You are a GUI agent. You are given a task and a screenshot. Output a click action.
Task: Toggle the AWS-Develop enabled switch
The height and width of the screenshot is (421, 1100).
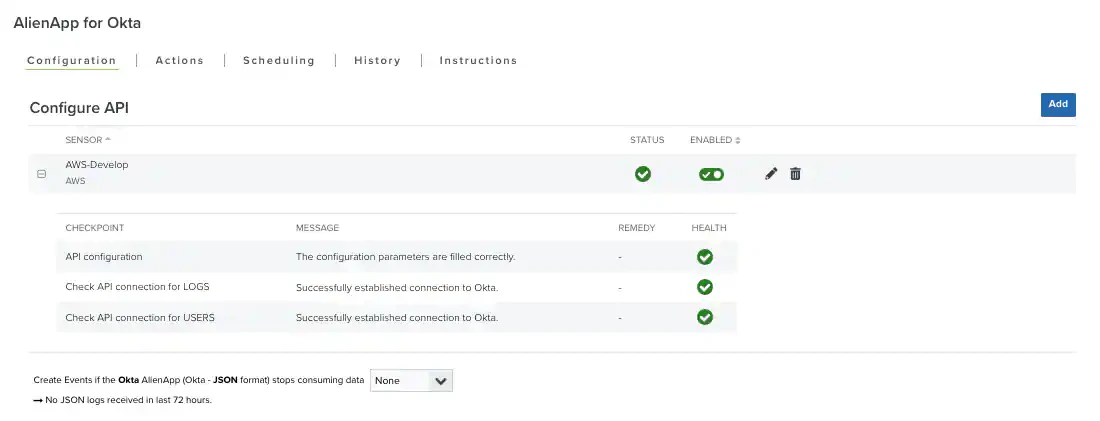[711, 174]
